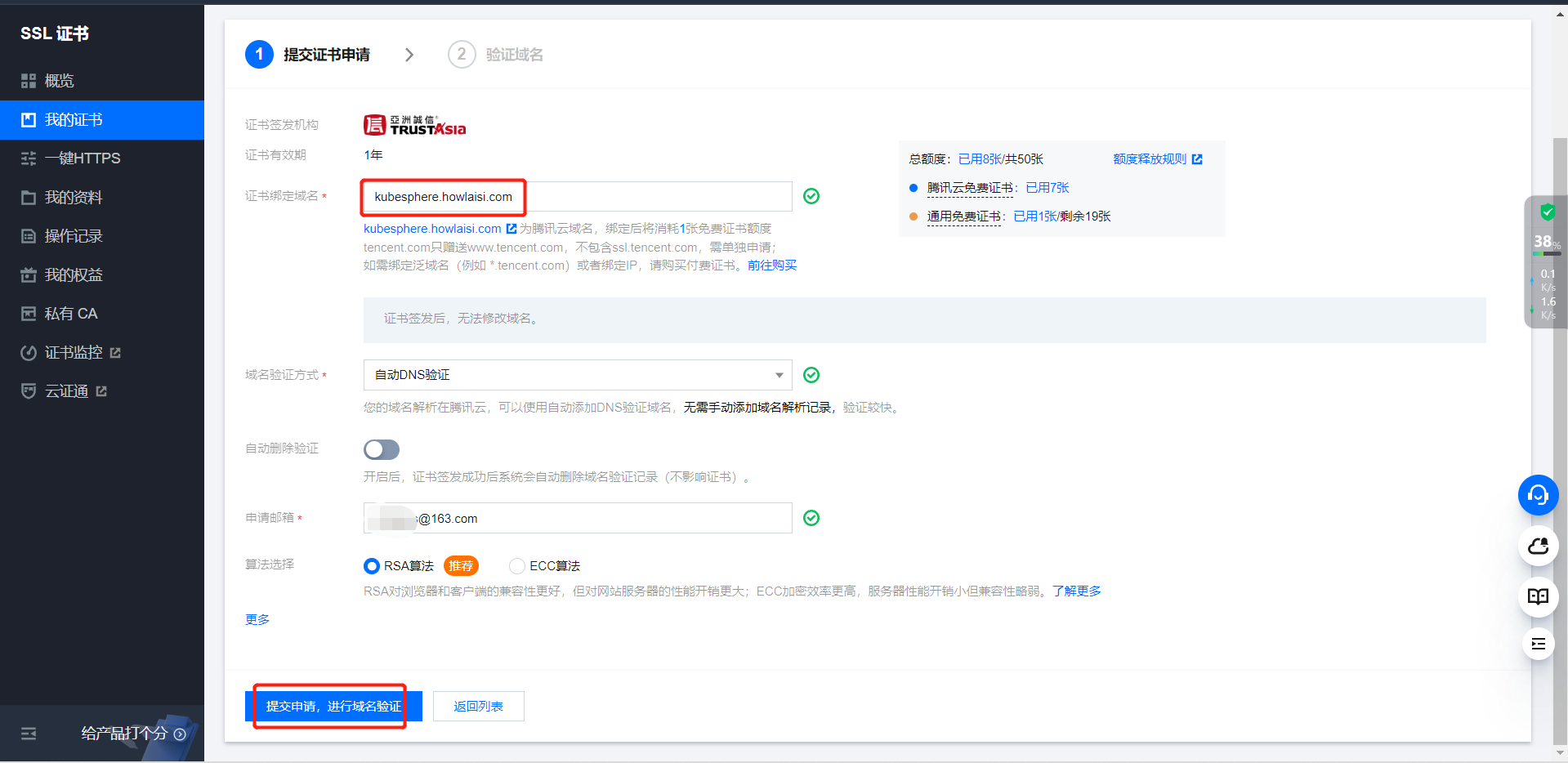Click the external link icon next to 额度释放规则
The image size is (1568, 763).
1197,159
